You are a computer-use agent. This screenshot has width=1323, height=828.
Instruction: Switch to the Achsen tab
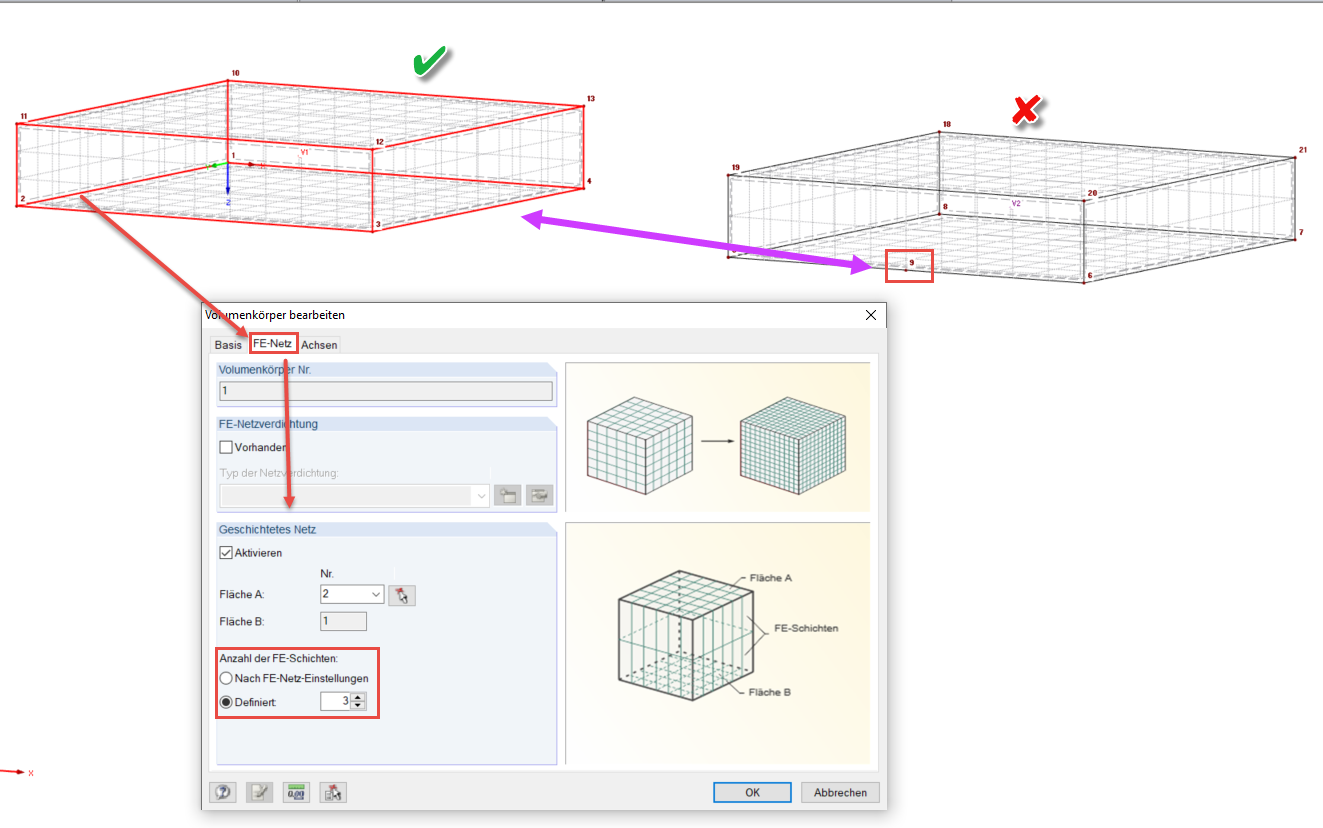click(x=319, y=345)
